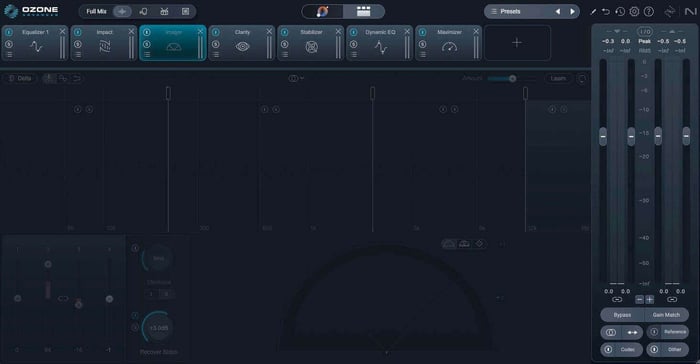Link output gain channels
Image resolution: width=700 pixels, height=364 pixels.
[672, 299]
